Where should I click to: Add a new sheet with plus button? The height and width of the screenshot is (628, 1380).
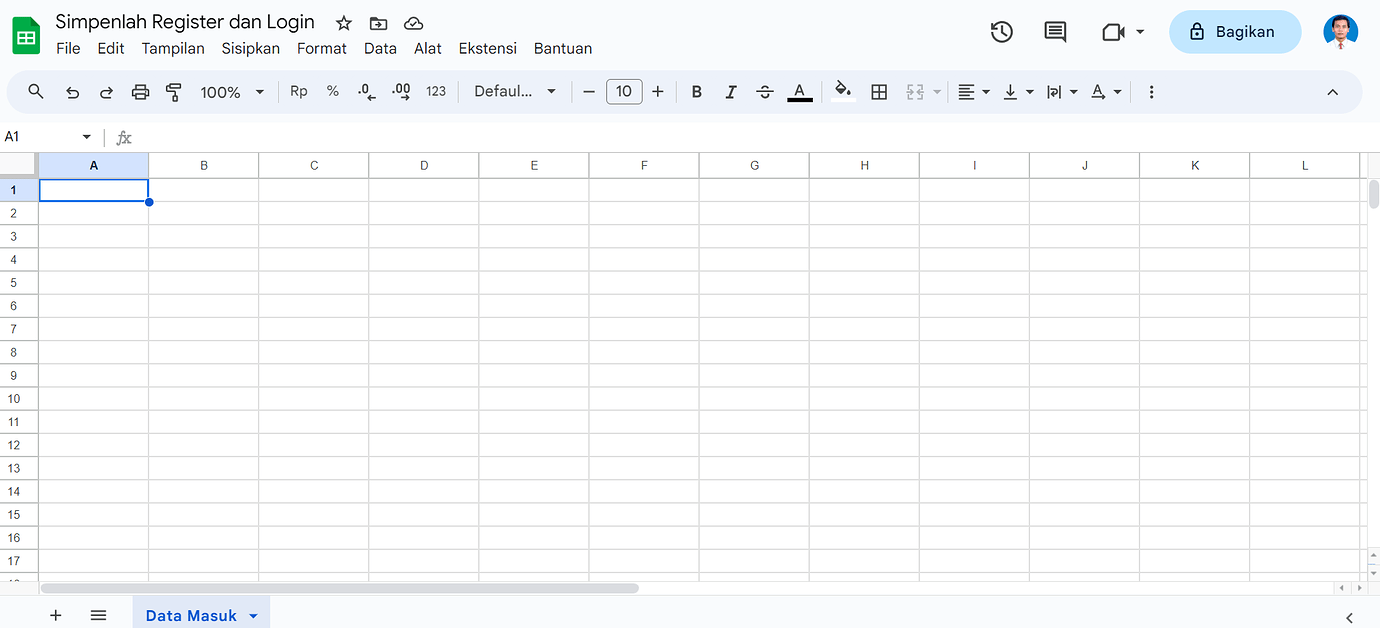point(55,614)
